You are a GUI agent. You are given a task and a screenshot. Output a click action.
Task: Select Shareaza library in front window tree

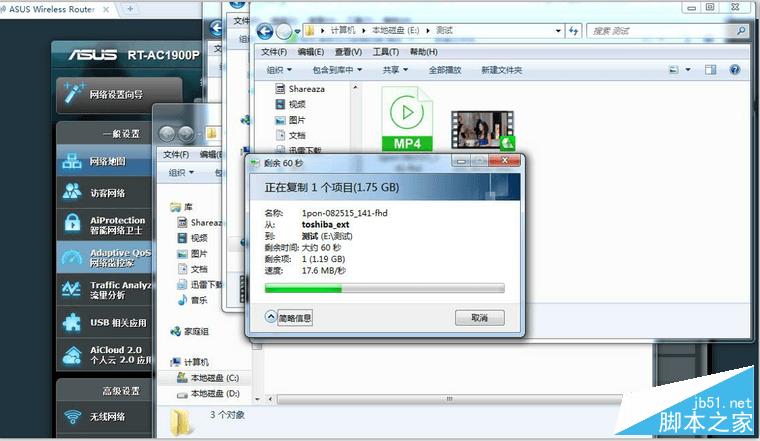(301, 89)
